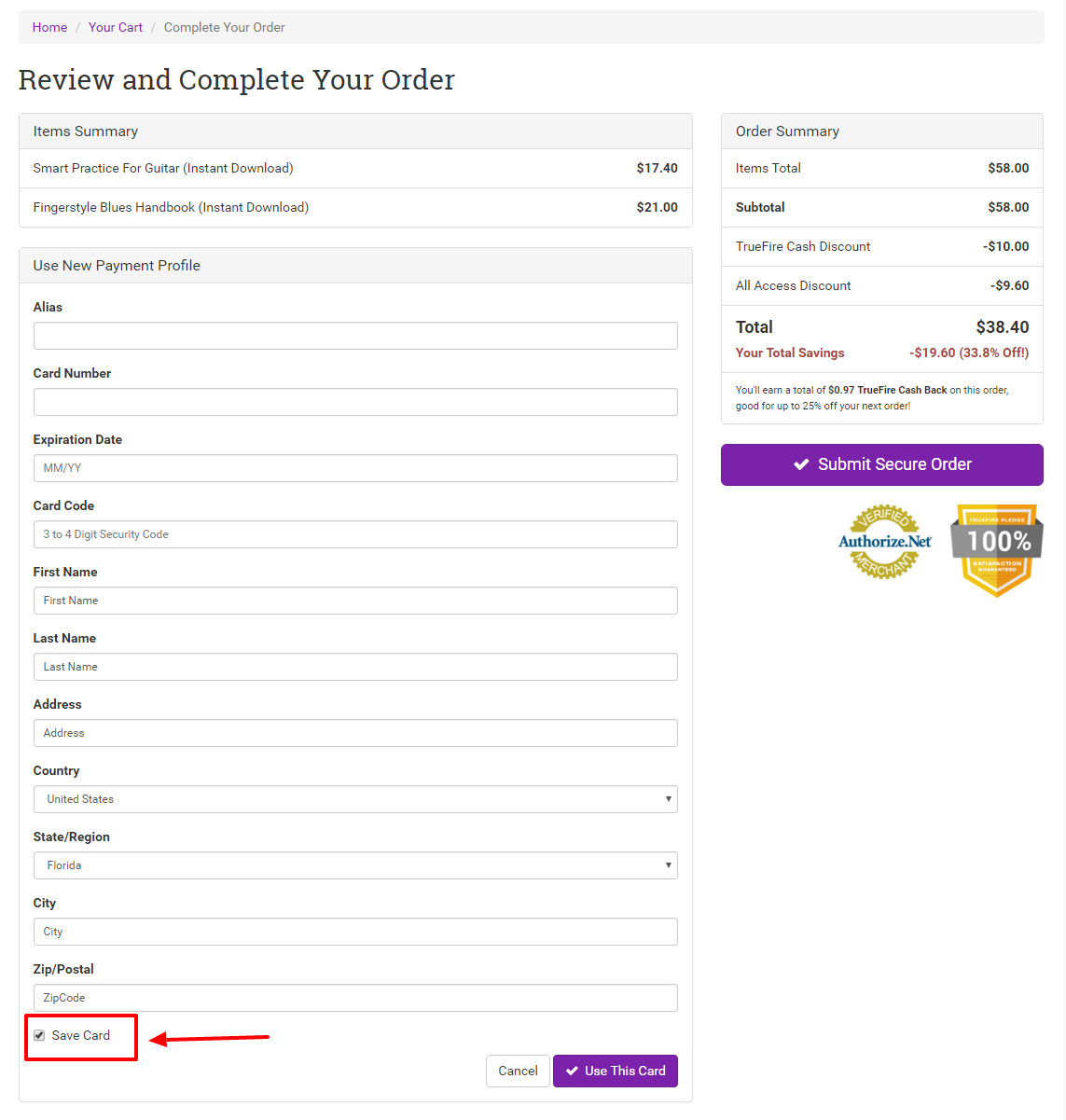Viewport: 1066px width, 1120px height.
Task: Select the Address input field
Action: click(355, 733)
